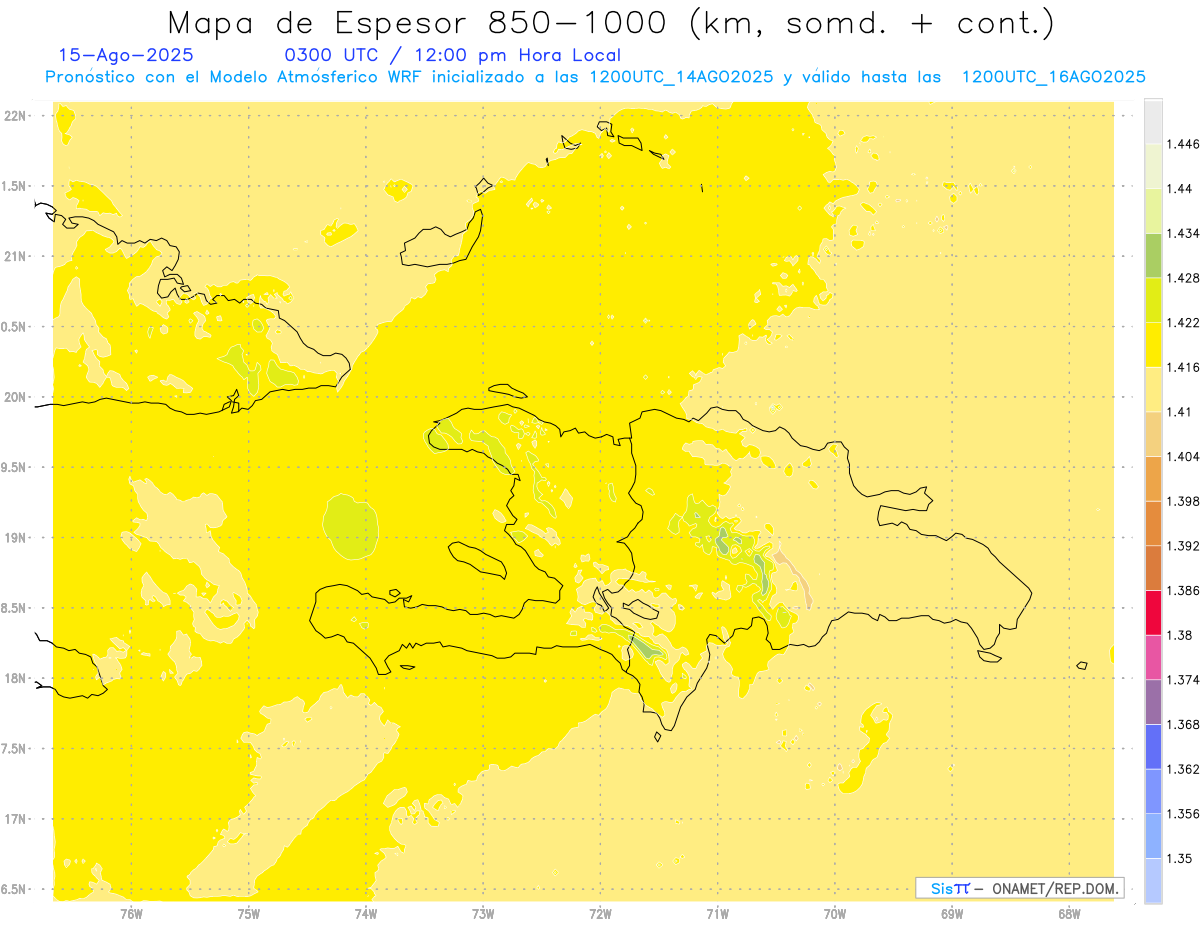The width and height of the screenshot is (1200, 927).
Task: Click the red legend swatch between 1.38 and 1.386
Action: point(1153,612)
